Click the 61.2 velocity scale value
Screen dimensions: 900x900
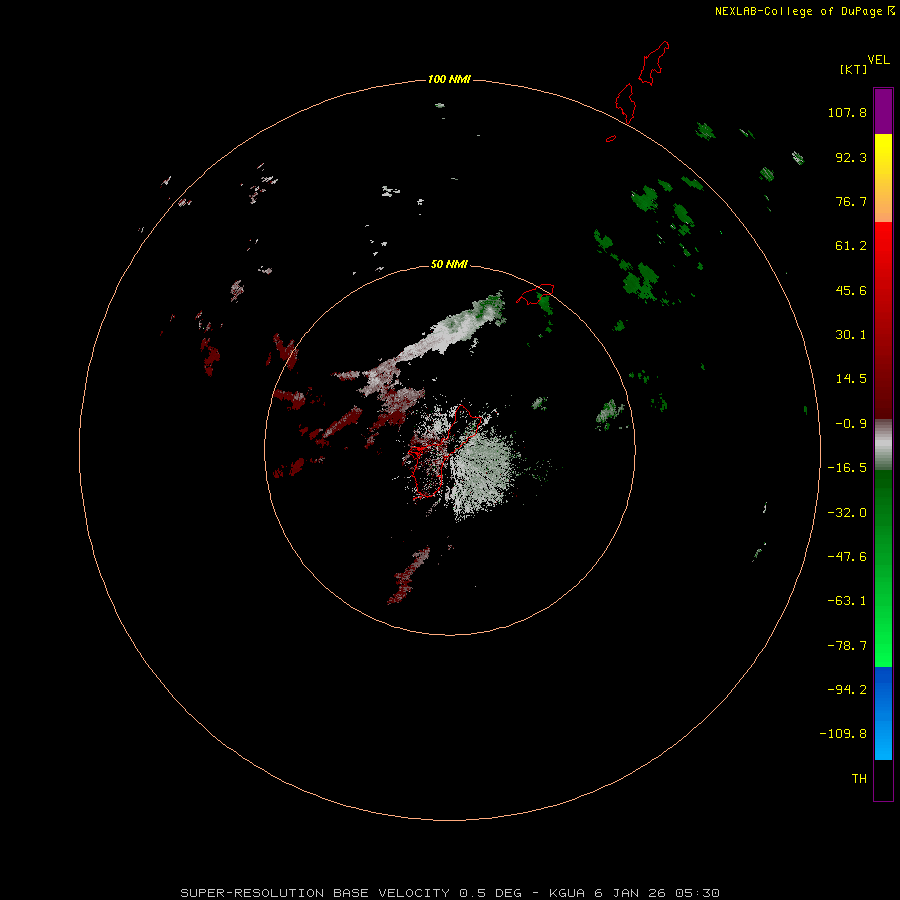851,246
